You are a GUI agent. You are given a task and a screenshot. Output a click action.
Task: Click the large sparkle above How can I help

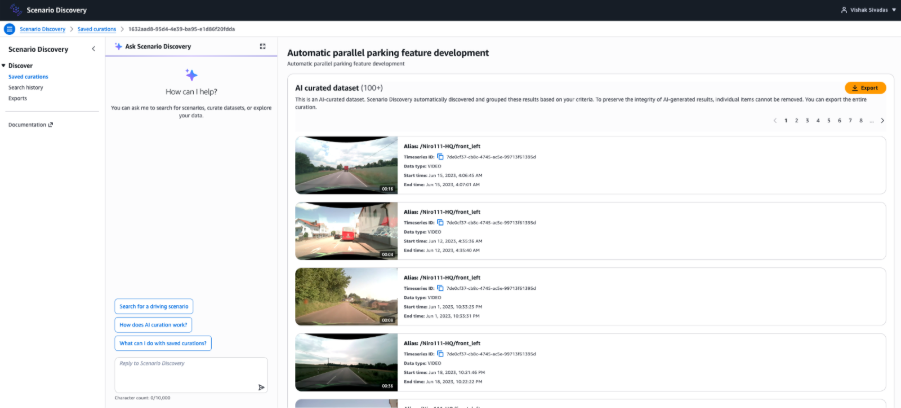coord(191,75)
